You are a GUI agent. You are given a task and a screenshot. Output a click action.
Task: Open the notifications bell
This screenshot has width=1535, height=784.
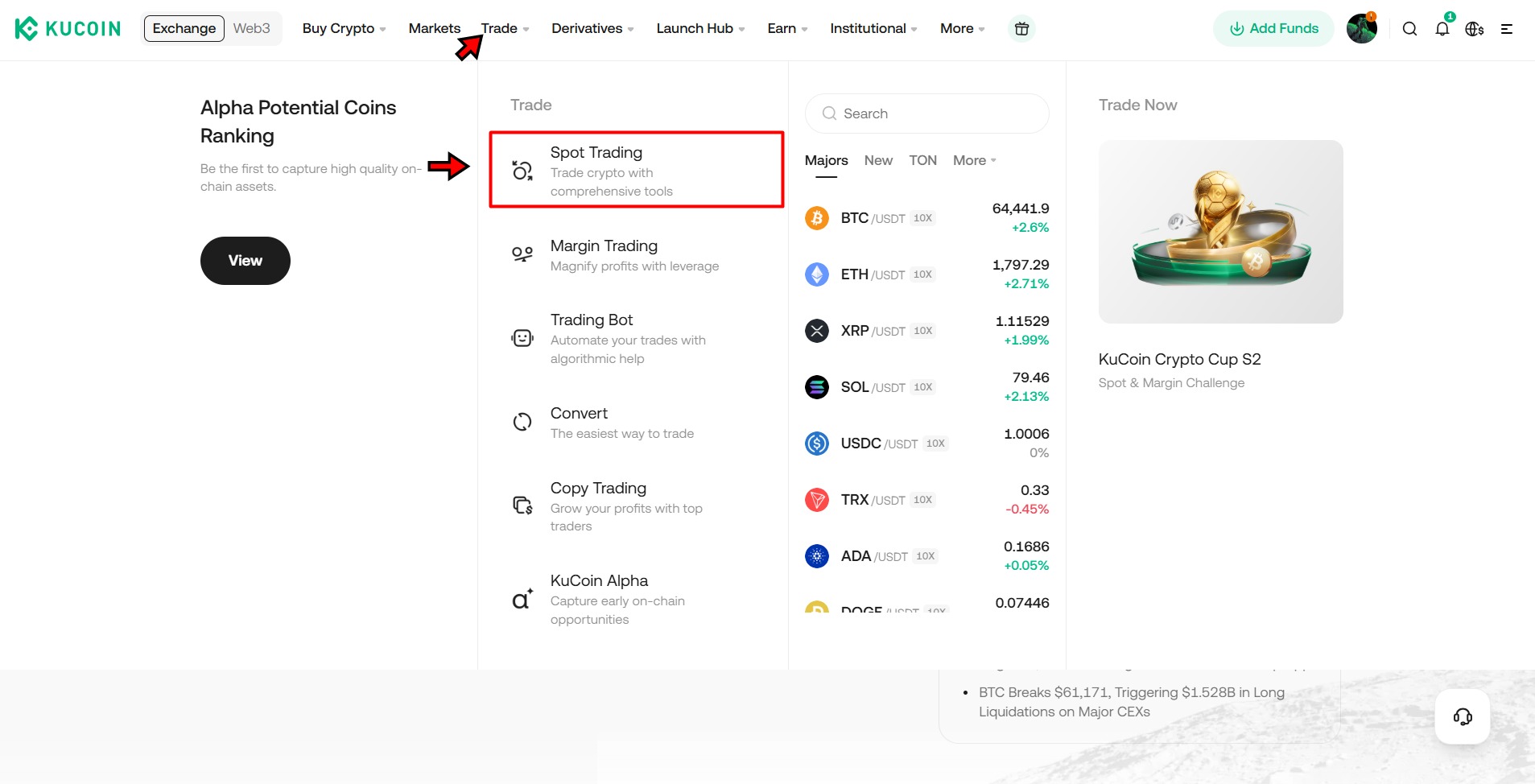tap(1442, 29)
